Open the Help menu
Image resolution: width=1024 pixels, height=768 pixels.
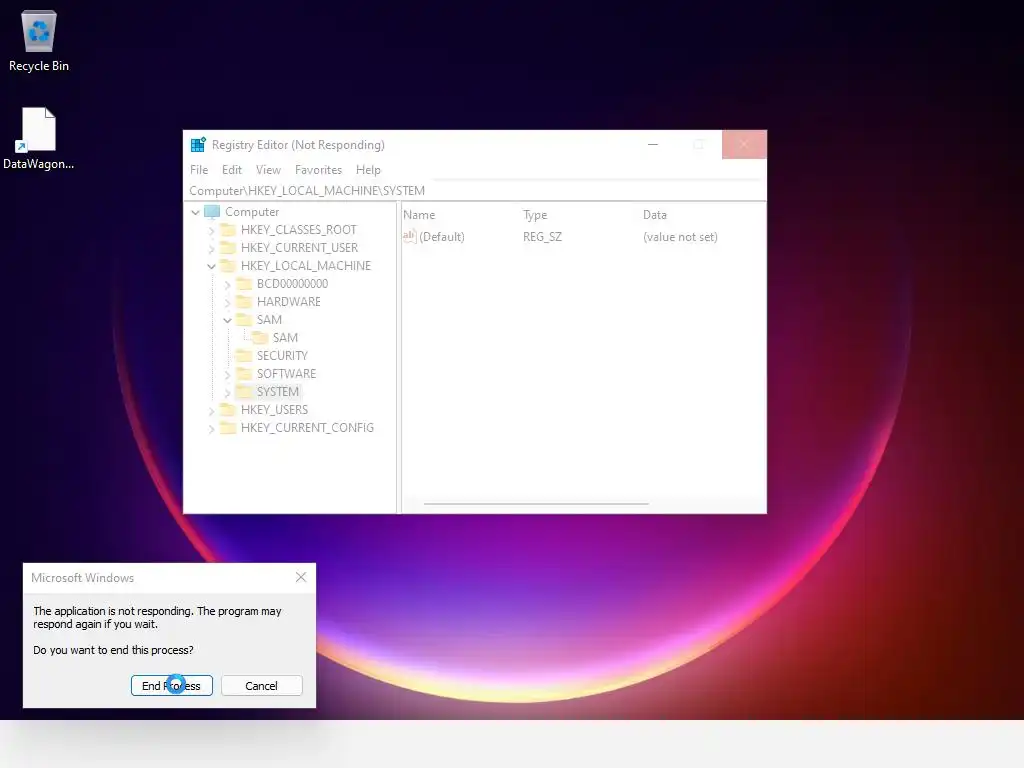(368, 170)
